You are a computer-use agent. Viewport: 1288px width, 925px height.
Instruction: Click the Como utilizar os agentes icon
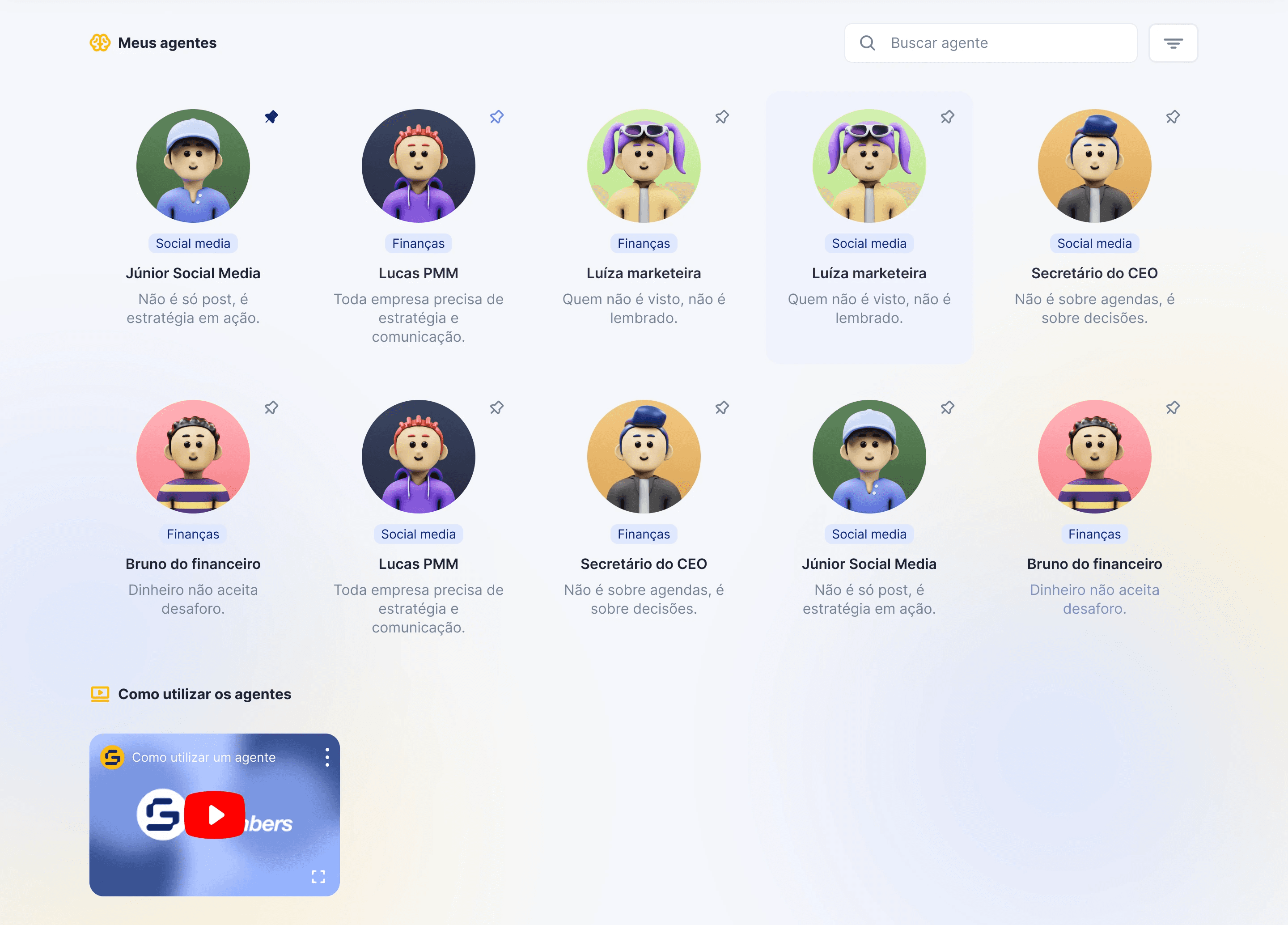100,694
